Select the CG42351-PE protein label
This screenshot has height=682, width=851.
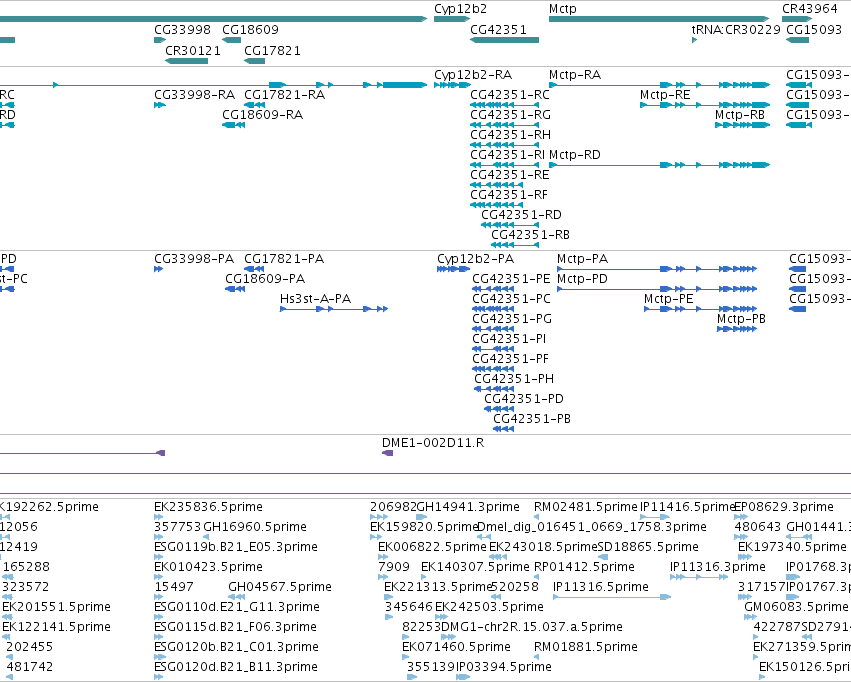point(511,279)
